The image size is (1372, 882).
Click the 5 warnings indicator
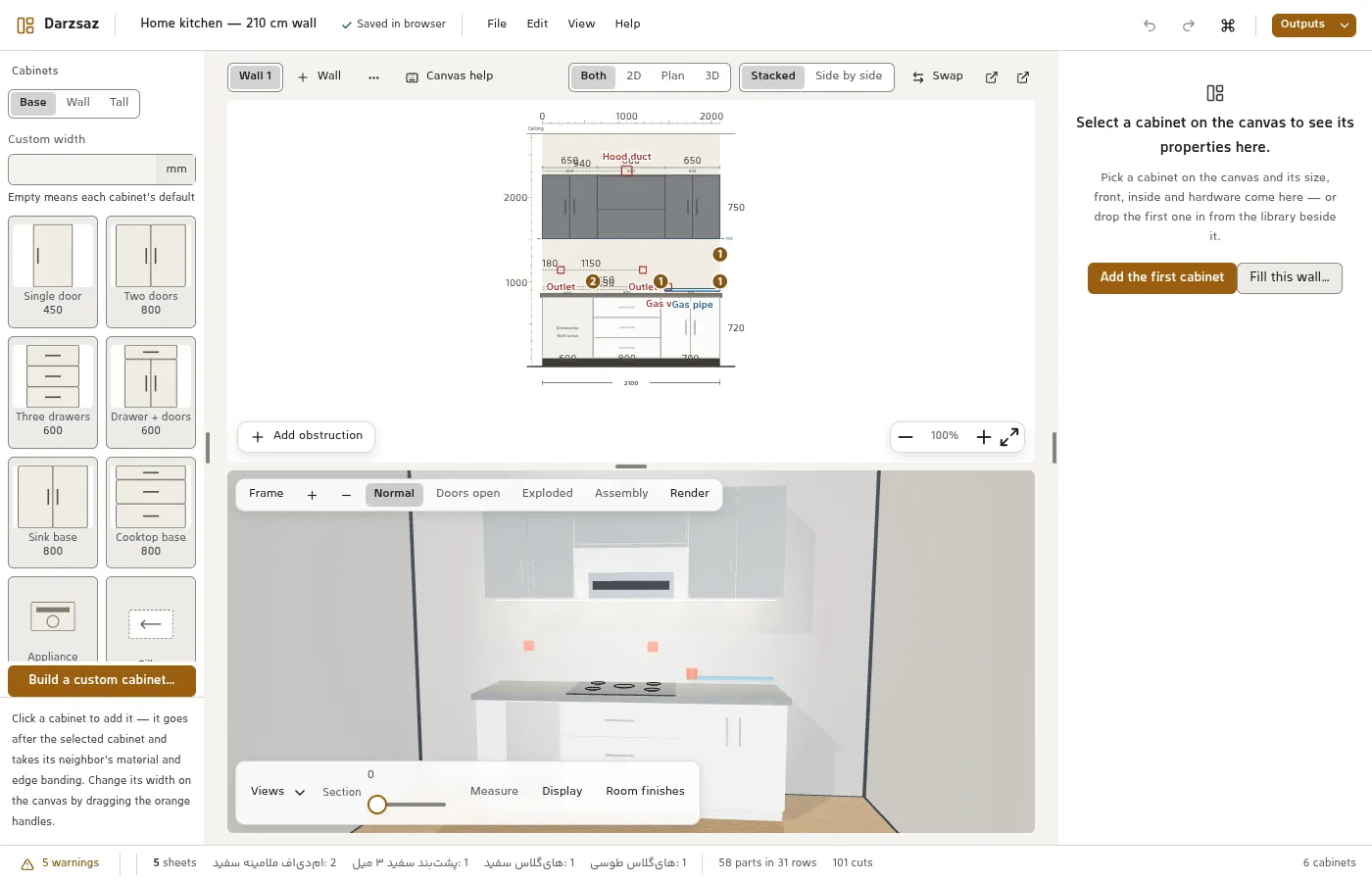61,863
